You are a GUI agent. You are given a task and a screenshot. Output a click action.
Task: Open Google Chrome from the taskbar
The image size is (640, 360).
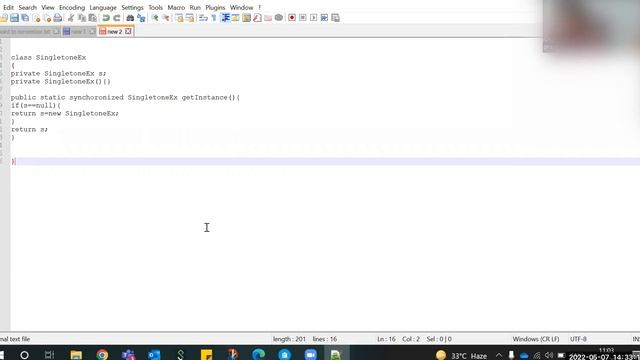tap(102, 355)
